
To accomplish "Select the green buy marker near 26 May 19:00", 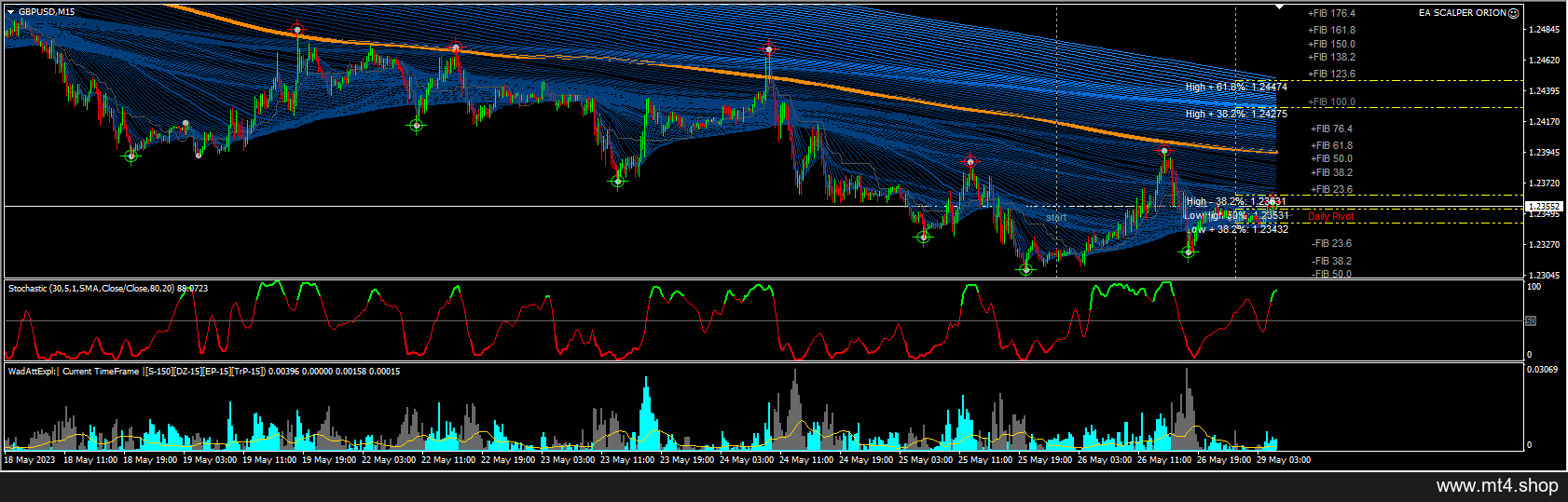I will 1188,251.
